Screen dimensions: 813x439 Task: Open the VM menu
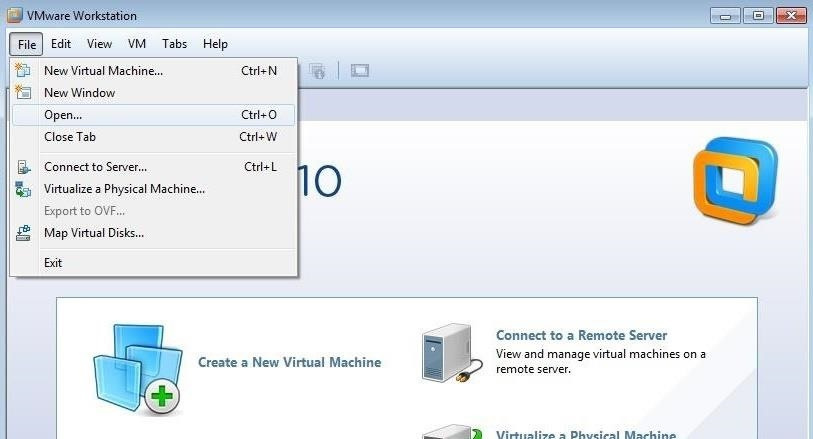[137, 44]
